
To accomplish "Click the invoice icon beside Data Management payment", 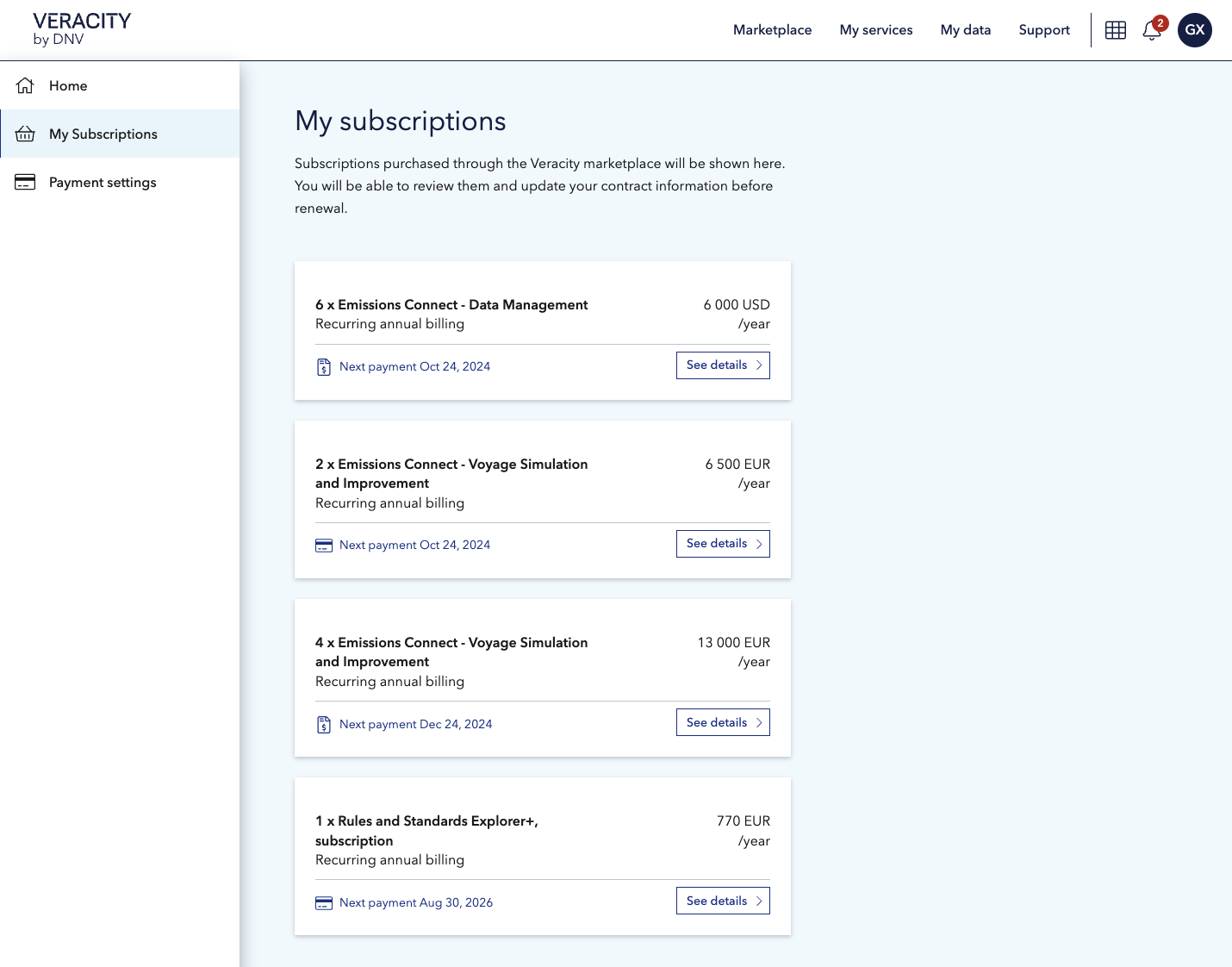I will click(x=324, y=367).
